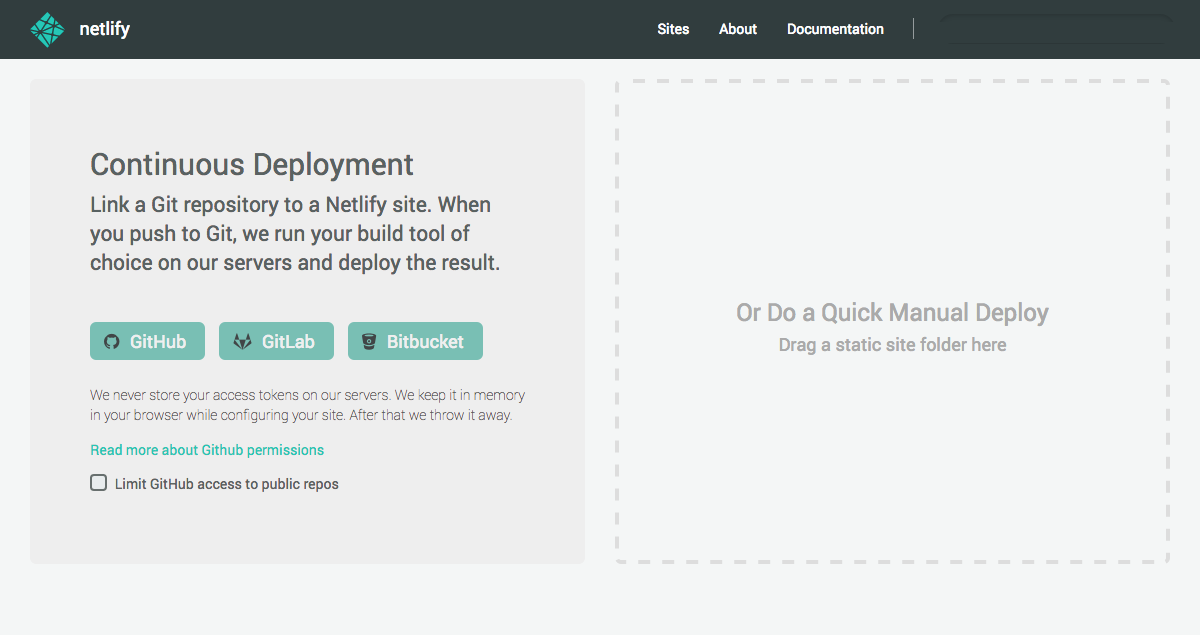This screenshot has height=635, width=1200.
Task: Navigate to the Sites menu item
Action: [673, 29]
